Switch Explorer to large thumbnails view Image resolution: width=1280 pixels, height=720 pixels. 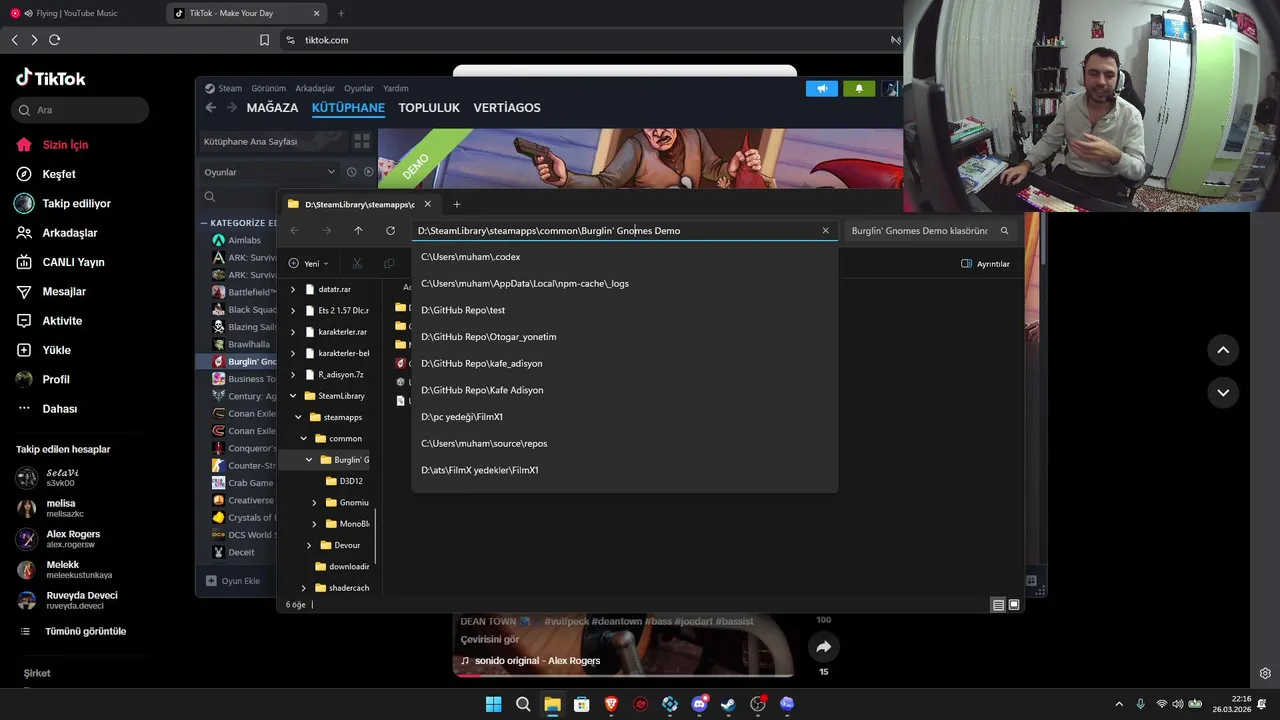pyautogui.click(x=1014, y=605)
